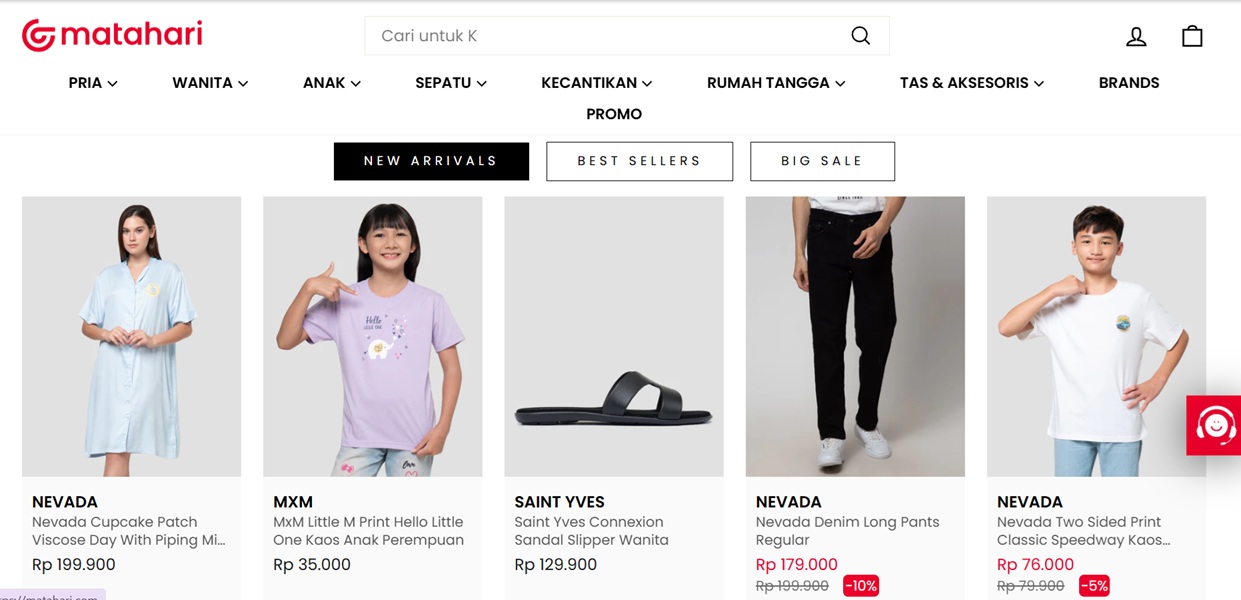The image size is (1241, 600).
Task: Expand the PRIA category menu
Action: 93,83
